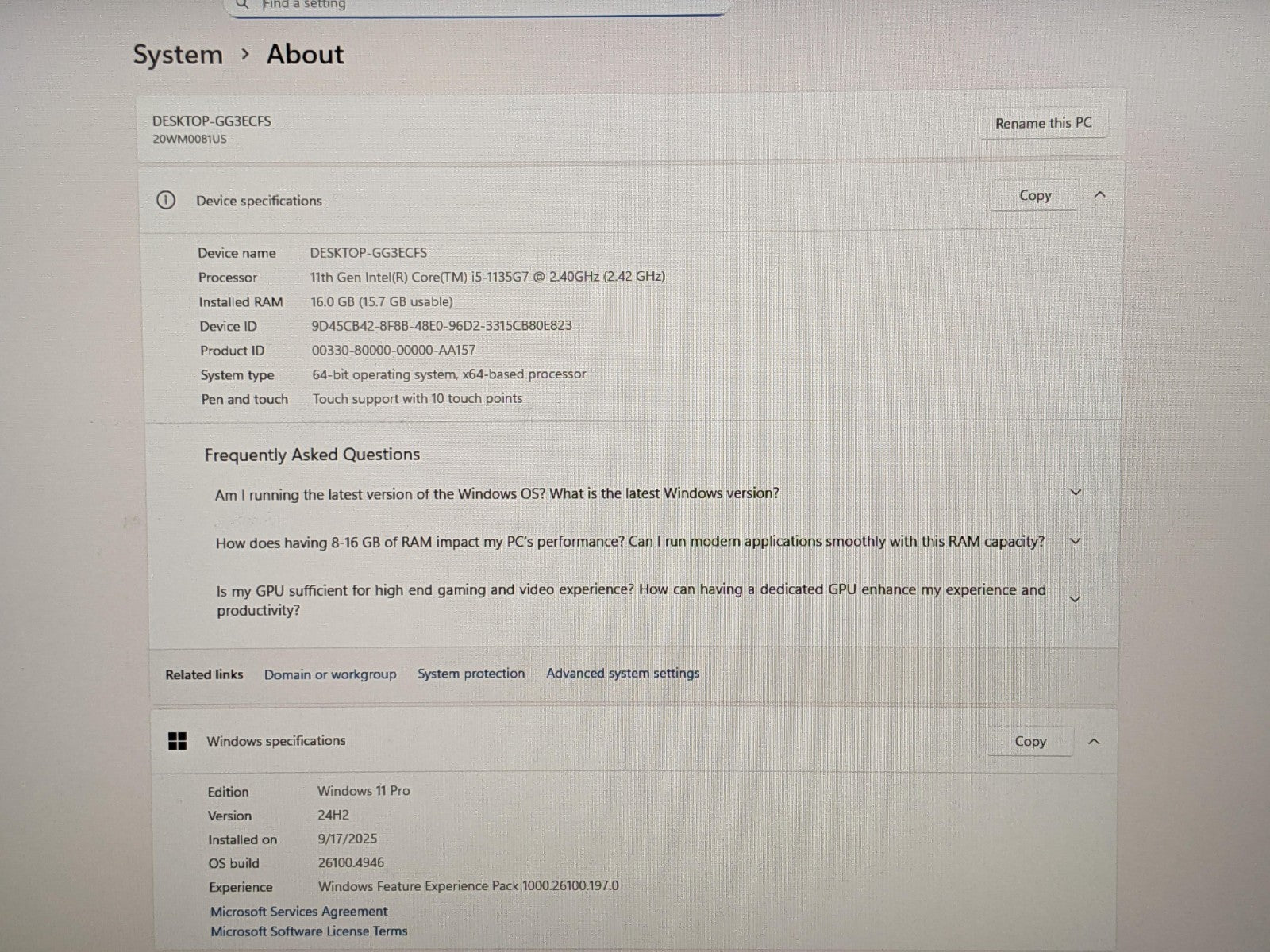Screen dimensions: 1270x952
Task: Expand the 8-16 GB RAM performance question
Action: [1076, 541]
